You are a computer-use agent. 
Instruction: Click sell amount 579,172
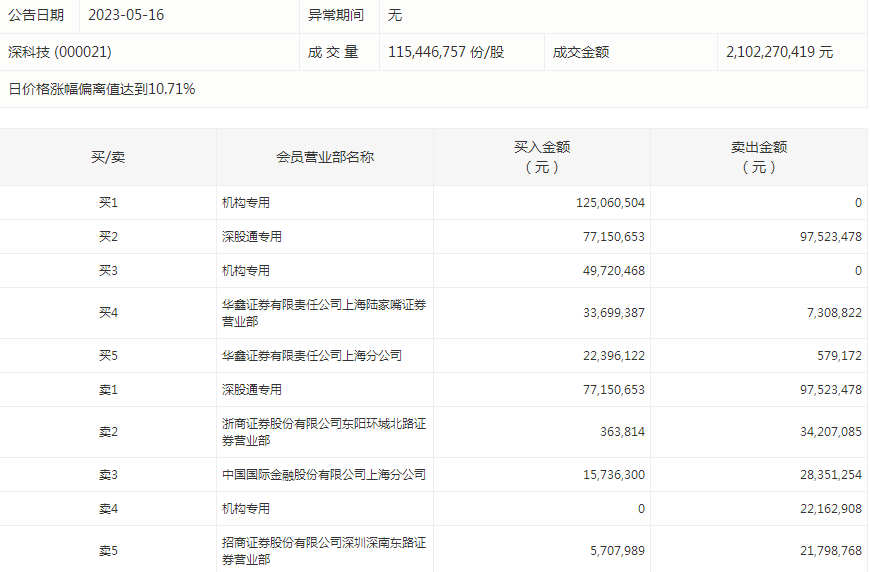pyautogui.click(x=839, y=356)
